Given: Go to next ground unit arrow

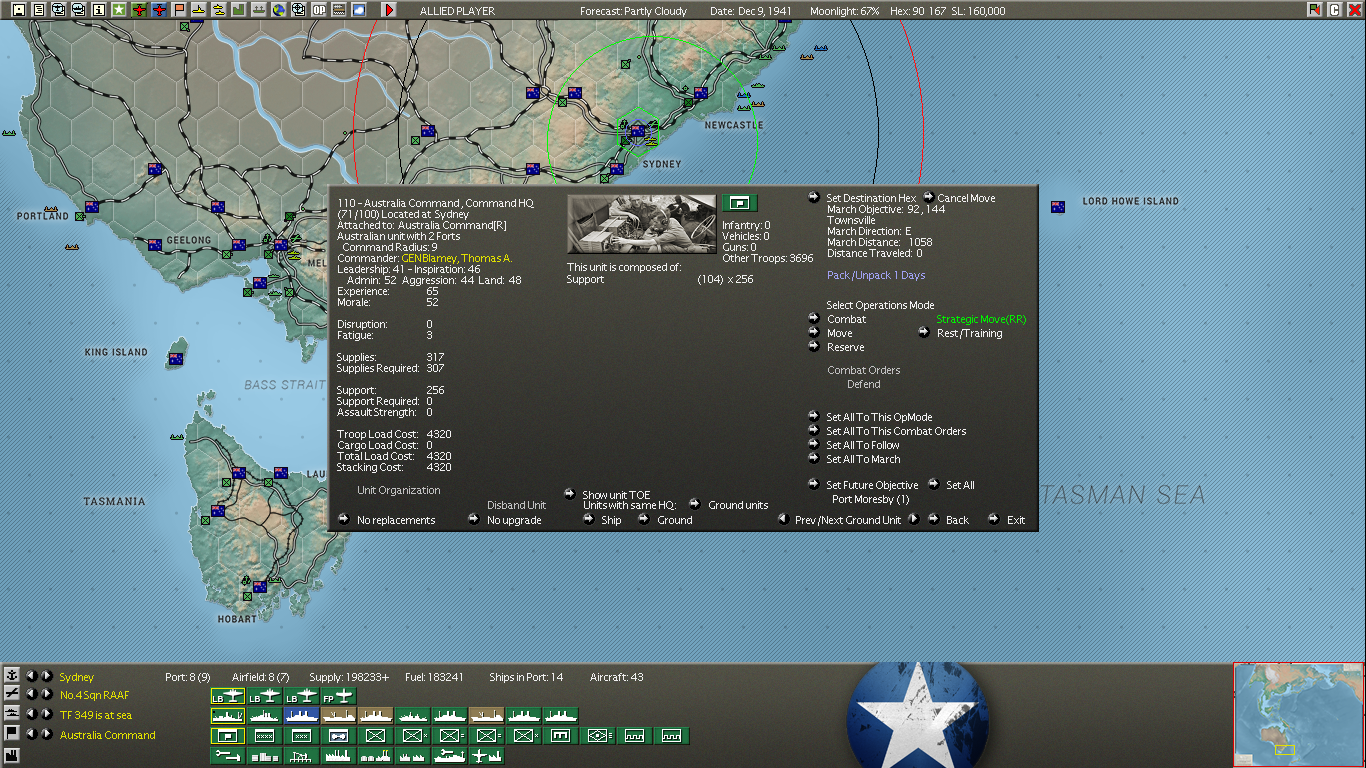Looking at the screenshot, I should click(914, 520).
